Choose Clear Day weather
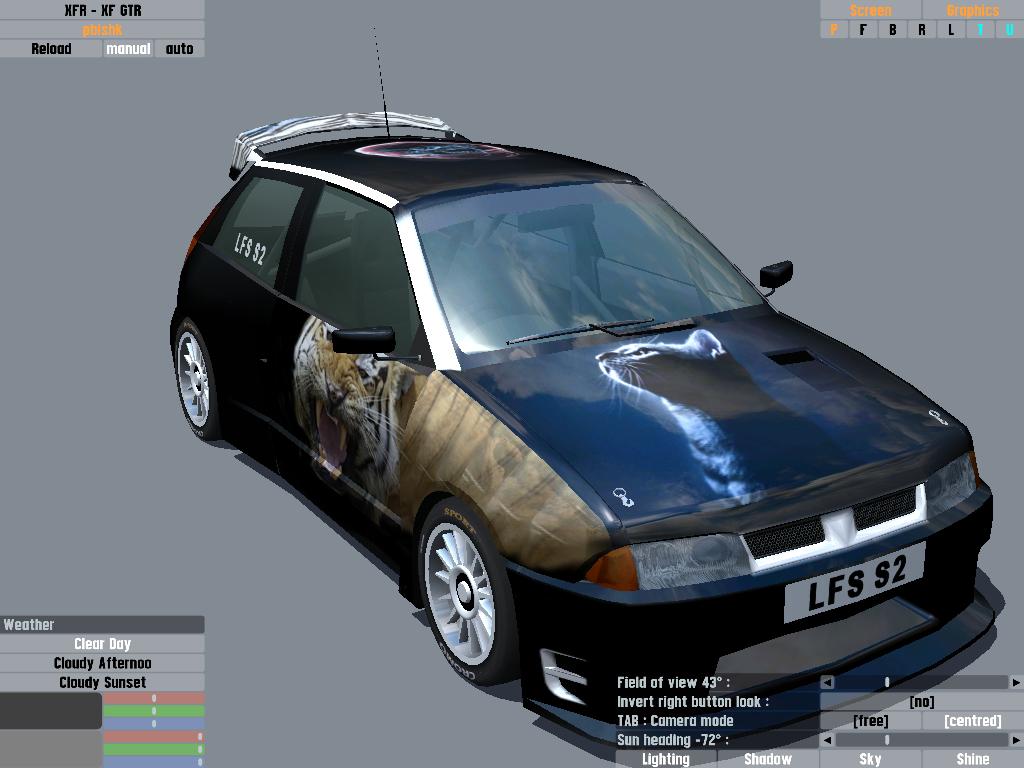 [x=103, y=644]
